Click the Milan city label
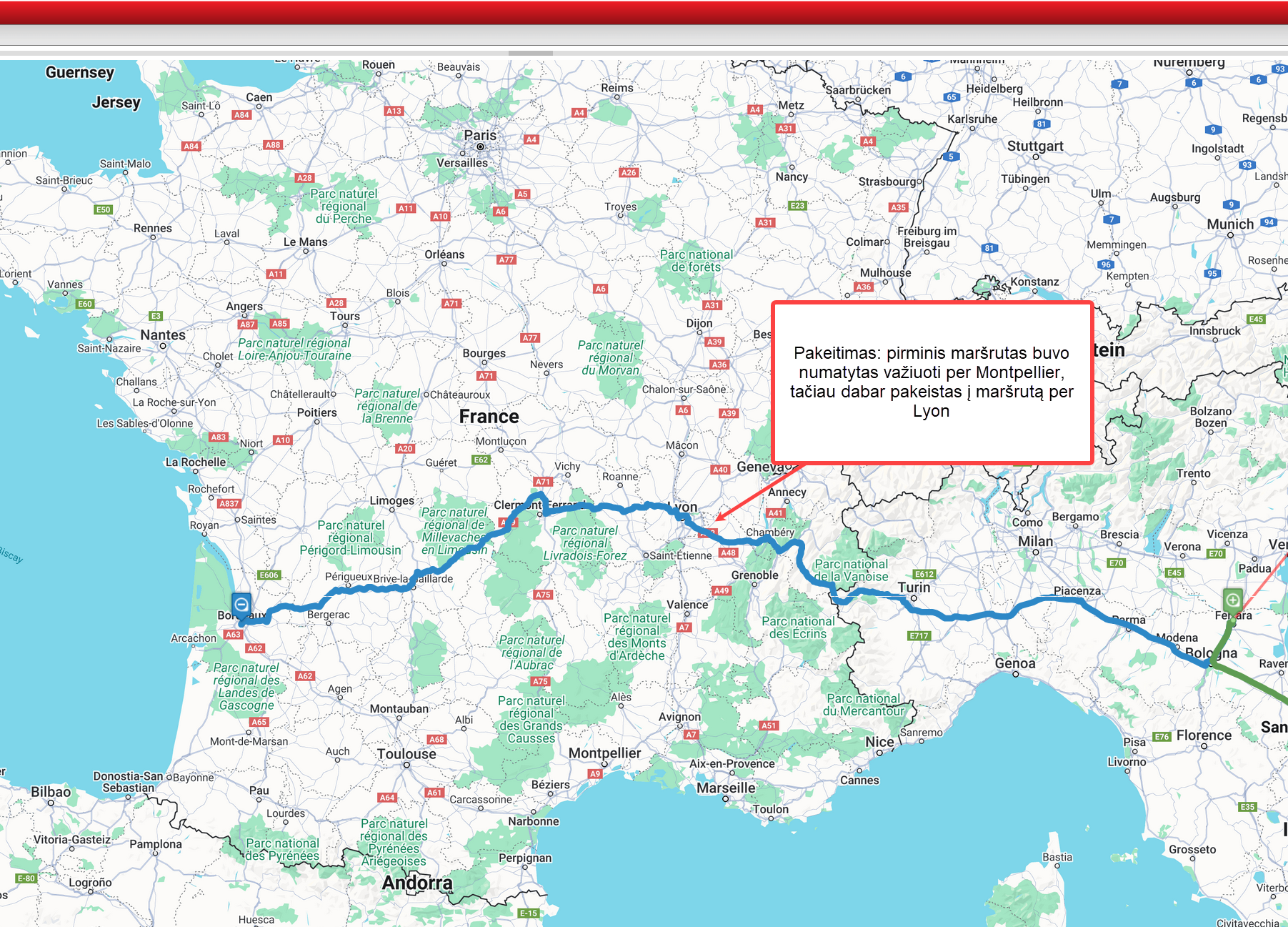This screenshot has height=927, width=1288. pos(1036,541)
